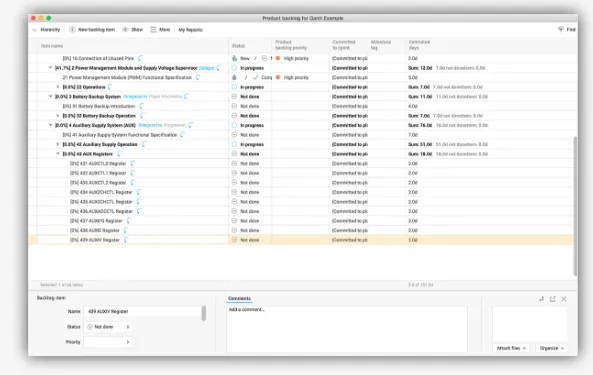Click link icon beside 42 Auxiliary Supply Operation
This screenshot has height=375, width=593.
(144, 144)
